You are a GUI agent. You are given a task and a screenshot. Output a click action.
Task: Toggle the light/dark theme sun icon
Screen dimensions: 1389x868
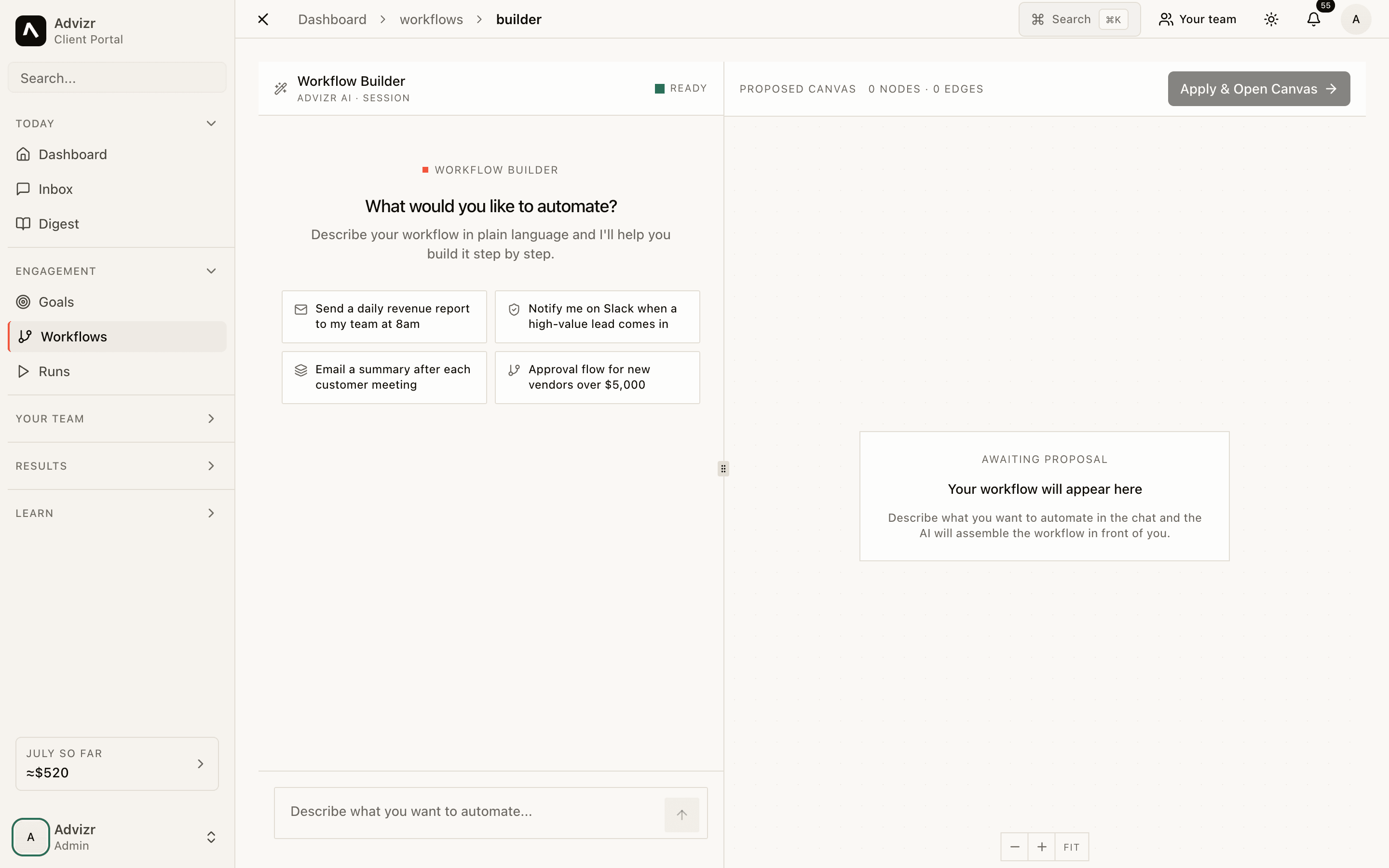tap(1271, 19)
